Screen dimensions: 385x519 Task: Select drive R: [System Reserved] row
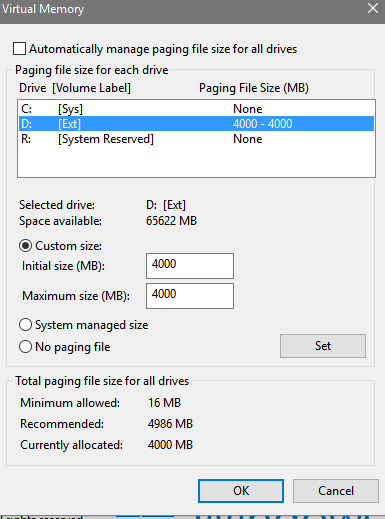[196, 139]
